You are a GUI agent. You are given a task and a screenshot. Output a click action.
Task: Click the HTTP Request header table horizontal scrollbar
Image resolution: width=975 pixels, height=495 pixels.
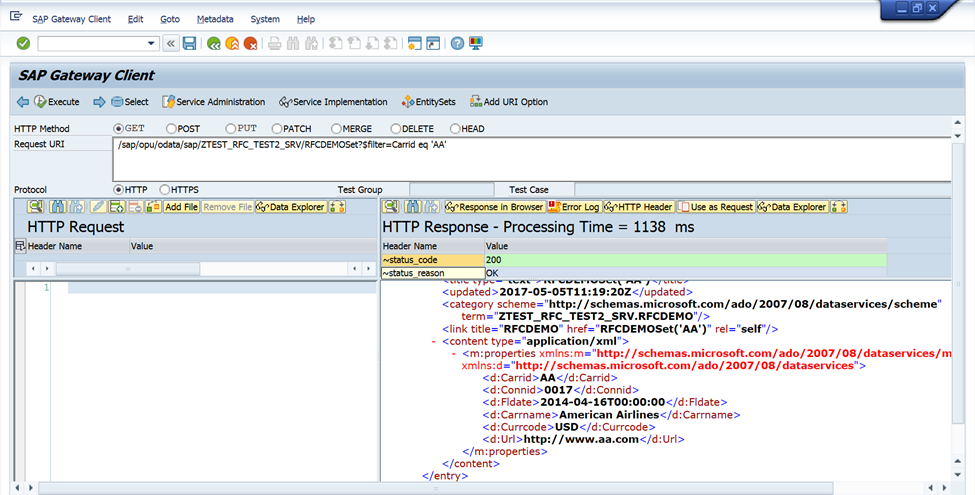coord(128,269)
